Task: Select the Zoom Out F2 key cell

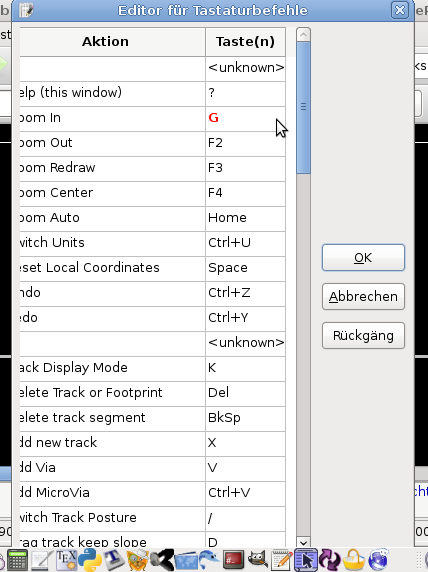Action: 246,143
